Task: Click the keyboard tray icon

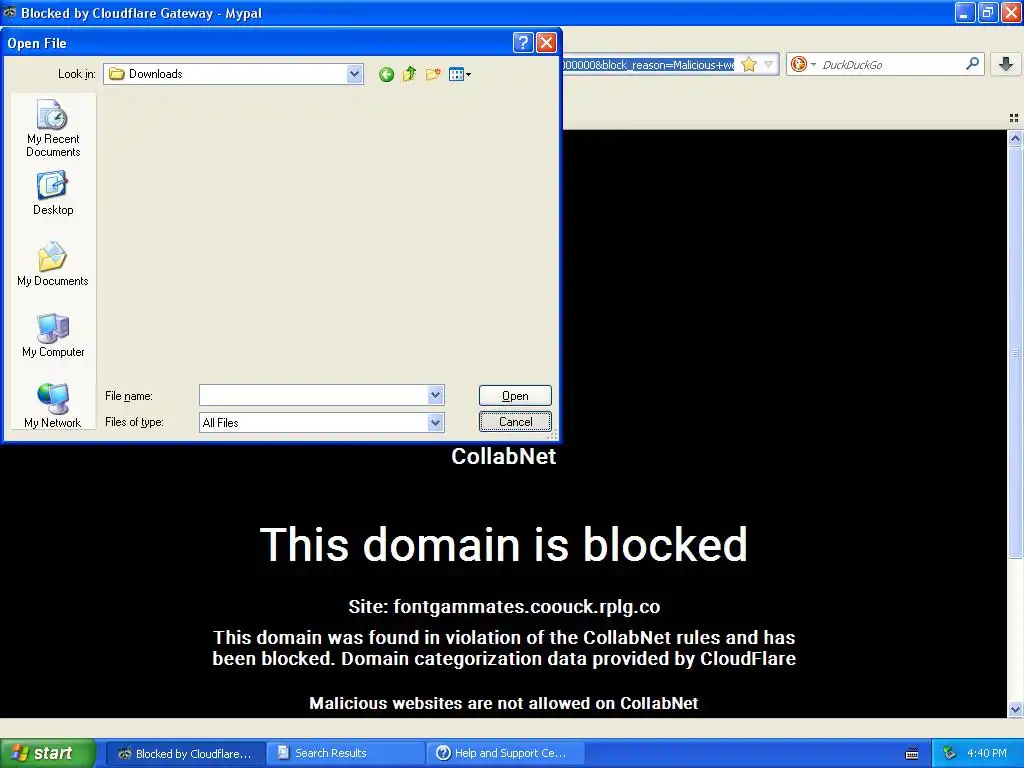Action: 912,754
